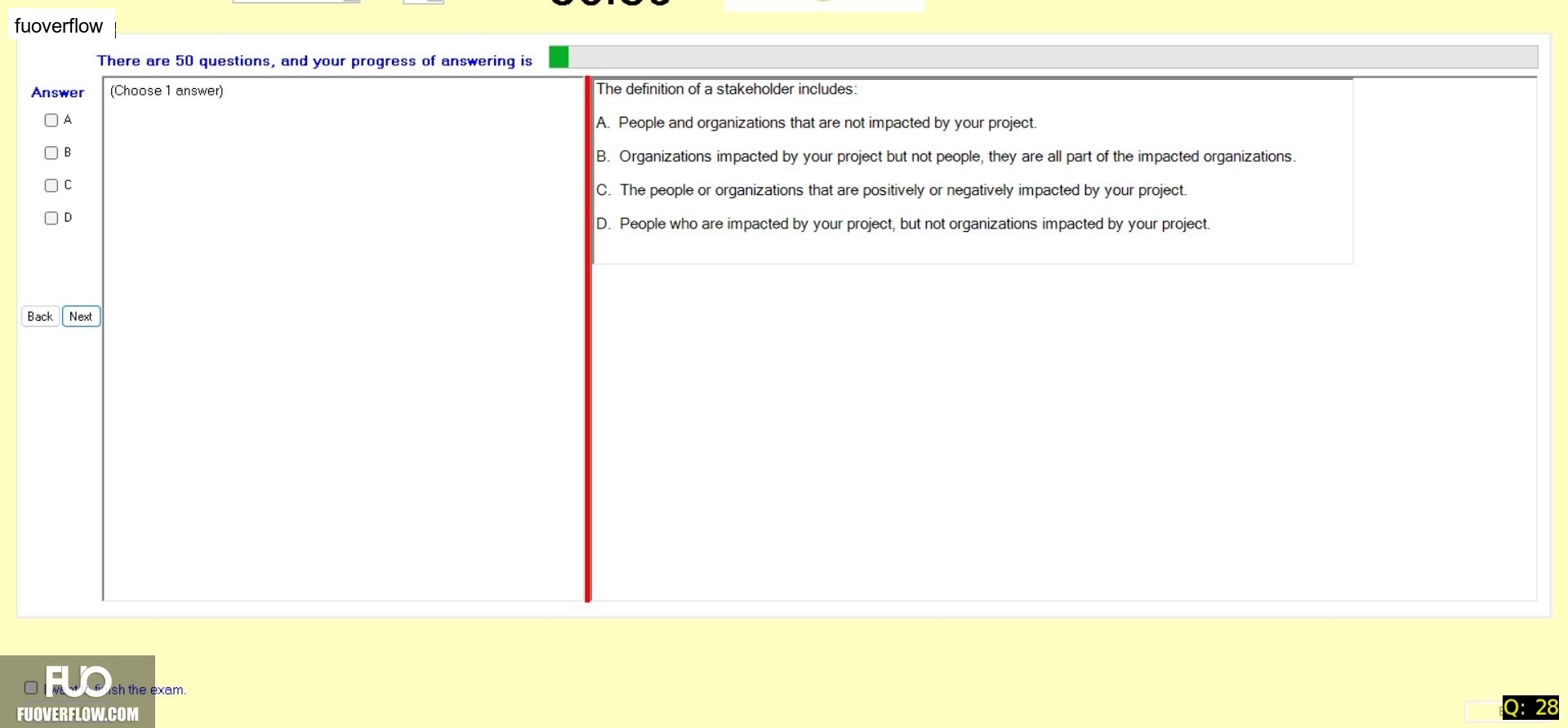Return to previous question with Back

coord(40,317)
